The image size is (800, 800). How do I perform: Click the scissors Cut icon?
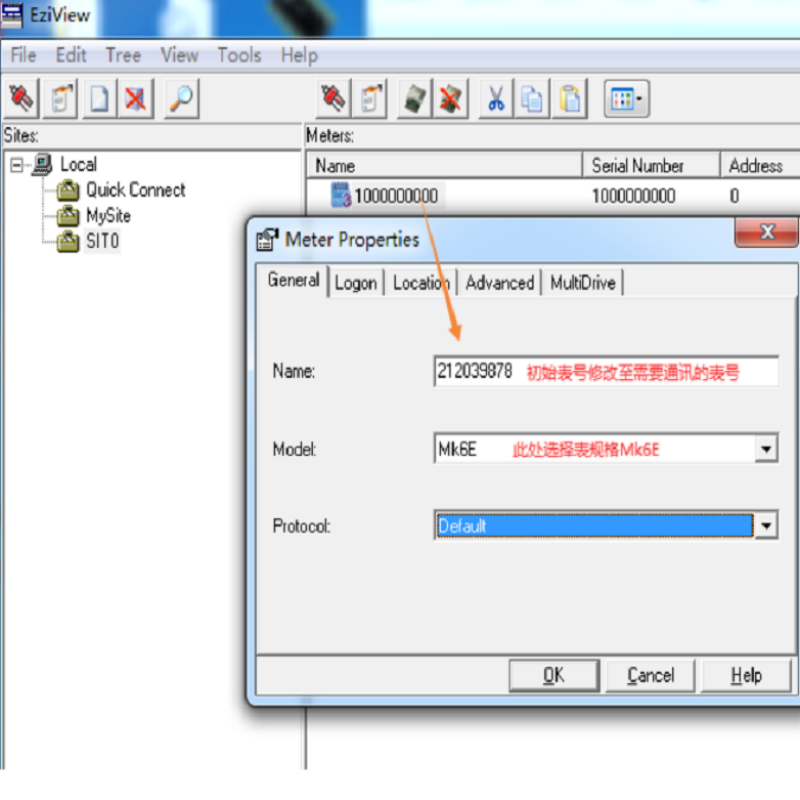click(495, 98)
